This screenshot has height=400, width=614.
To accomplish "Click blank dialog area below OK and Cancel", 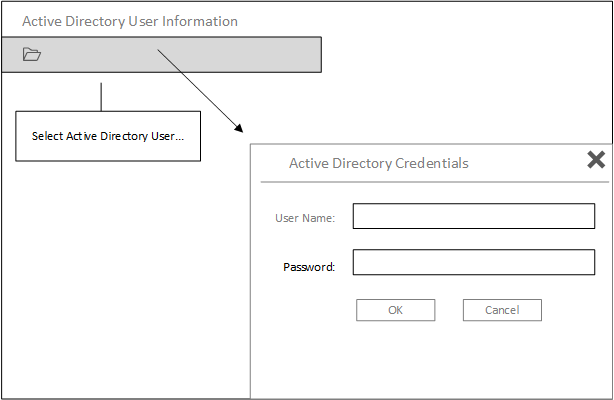I will pos(430,360).
